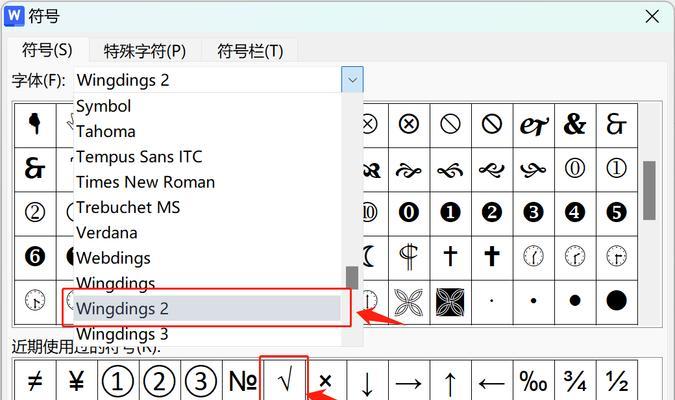Select the black square ornament symbol

pos(450,302)
